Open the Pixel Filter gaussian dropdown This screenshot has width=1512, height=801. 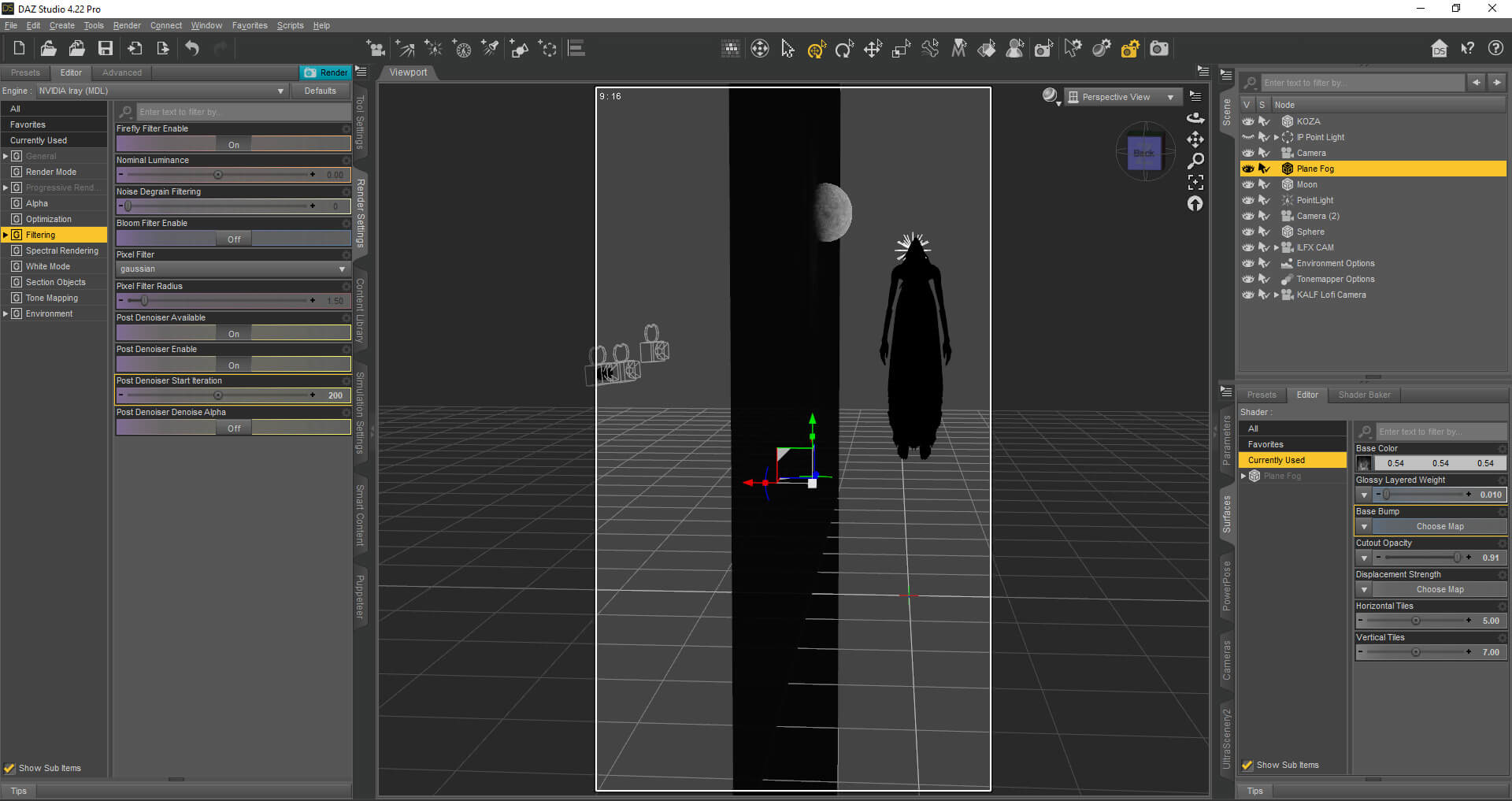click(233, 269)
